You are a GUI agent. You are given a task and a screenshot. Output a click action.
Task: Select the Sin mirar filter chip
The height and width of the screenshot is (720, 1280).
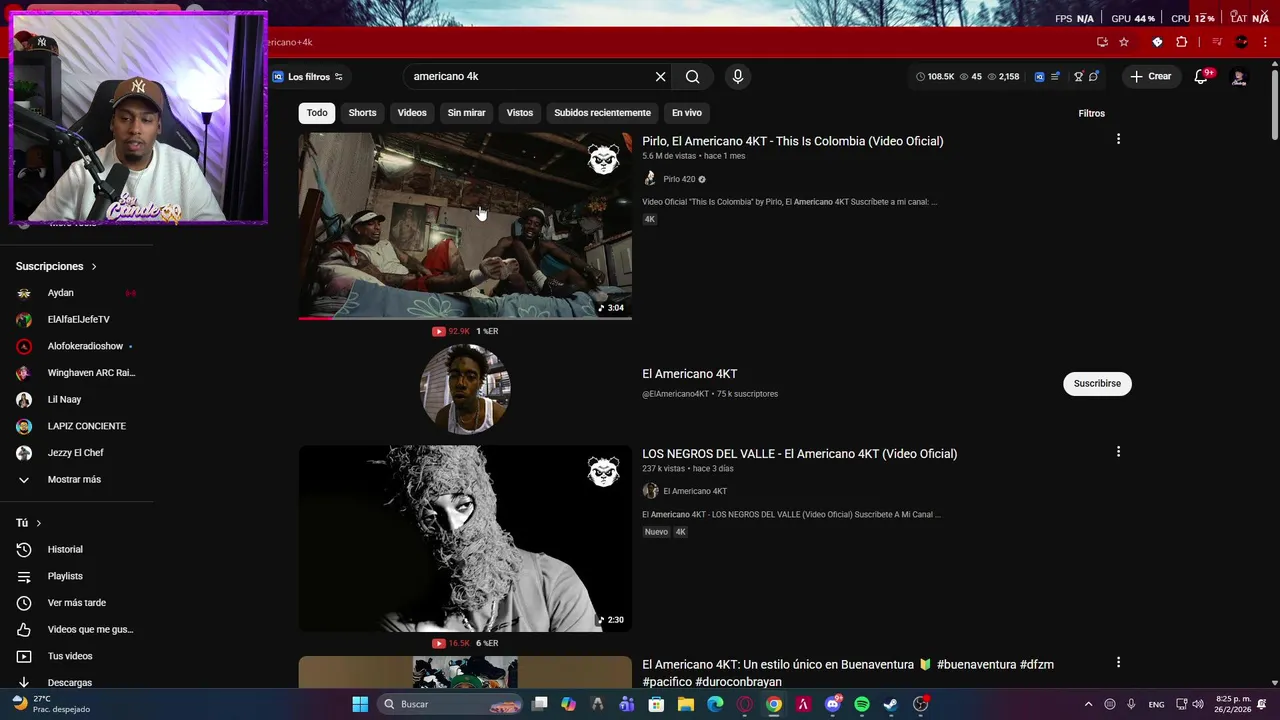[x=466, y=113]
